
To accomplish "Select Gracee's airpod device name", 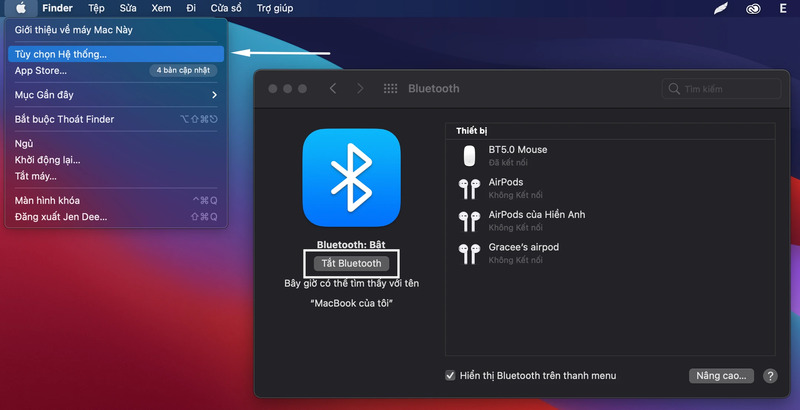I will pos(523,247).
